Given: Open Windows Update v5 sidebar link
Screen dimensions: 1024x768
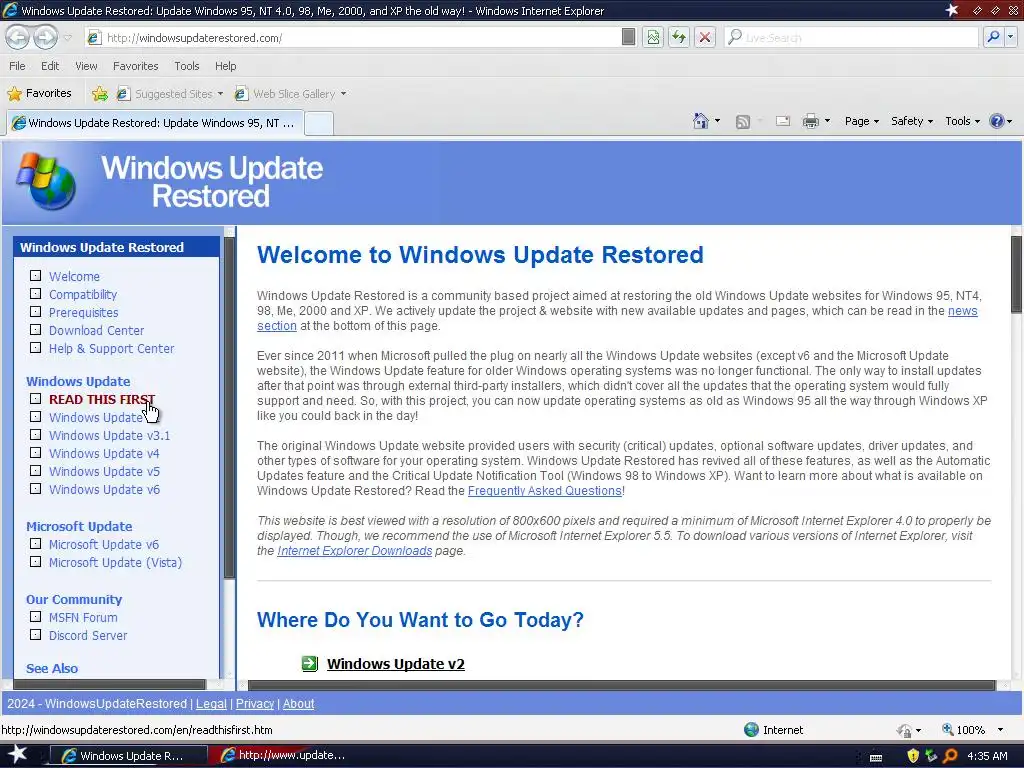Looking at the screenshot, I should (104, 472).
